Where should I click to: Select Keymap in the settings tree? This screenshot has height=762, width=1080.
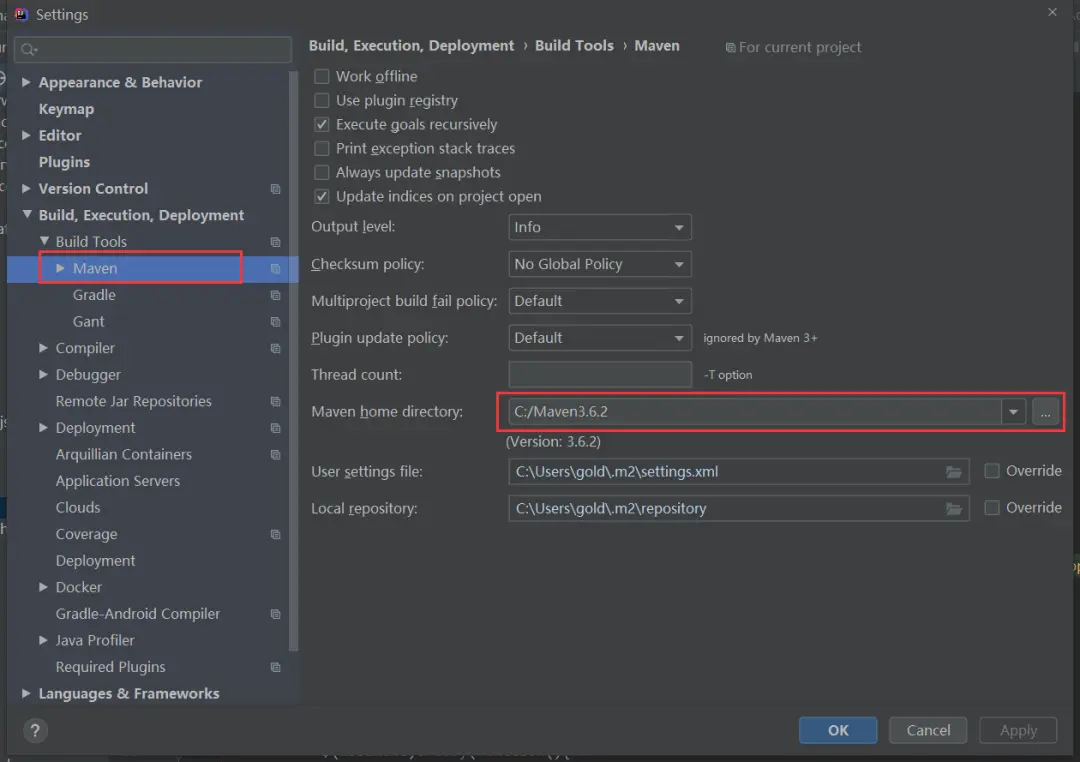[x=66, y=109]
